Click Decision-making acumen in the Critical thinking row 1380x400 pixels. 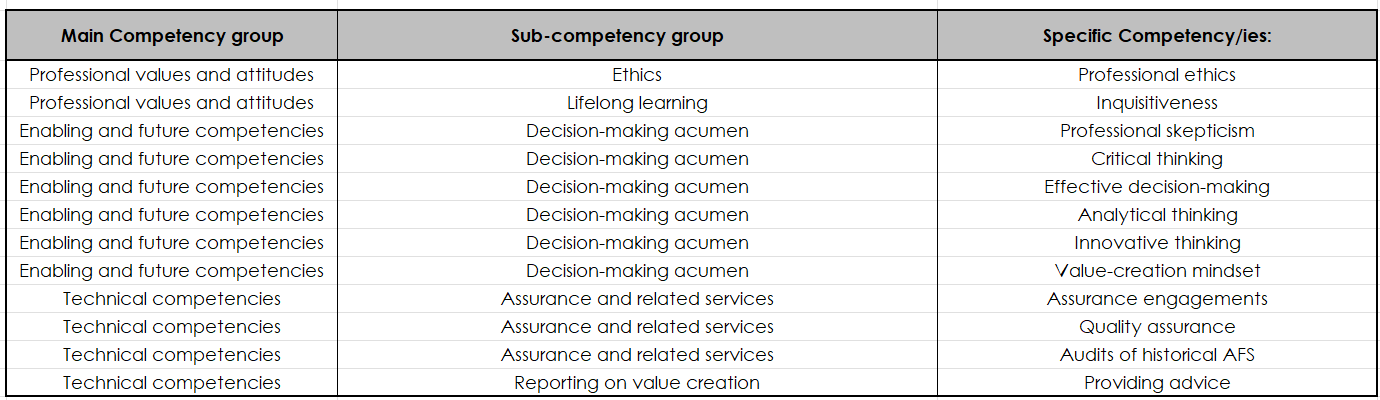pos(637,159)
